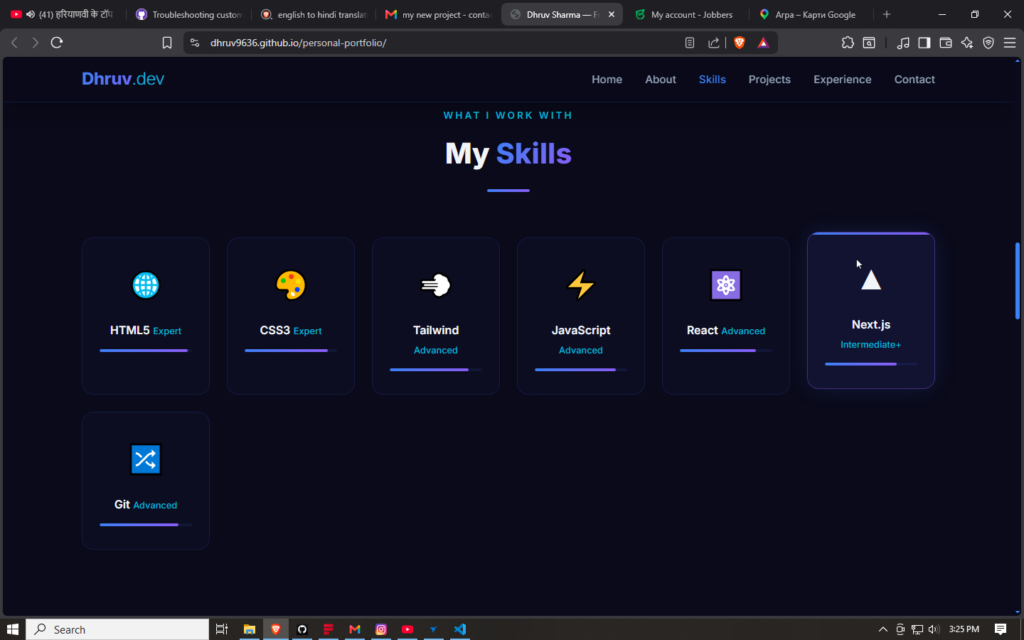Open the Brave playlist music note icon

click(x=903, y=42)
